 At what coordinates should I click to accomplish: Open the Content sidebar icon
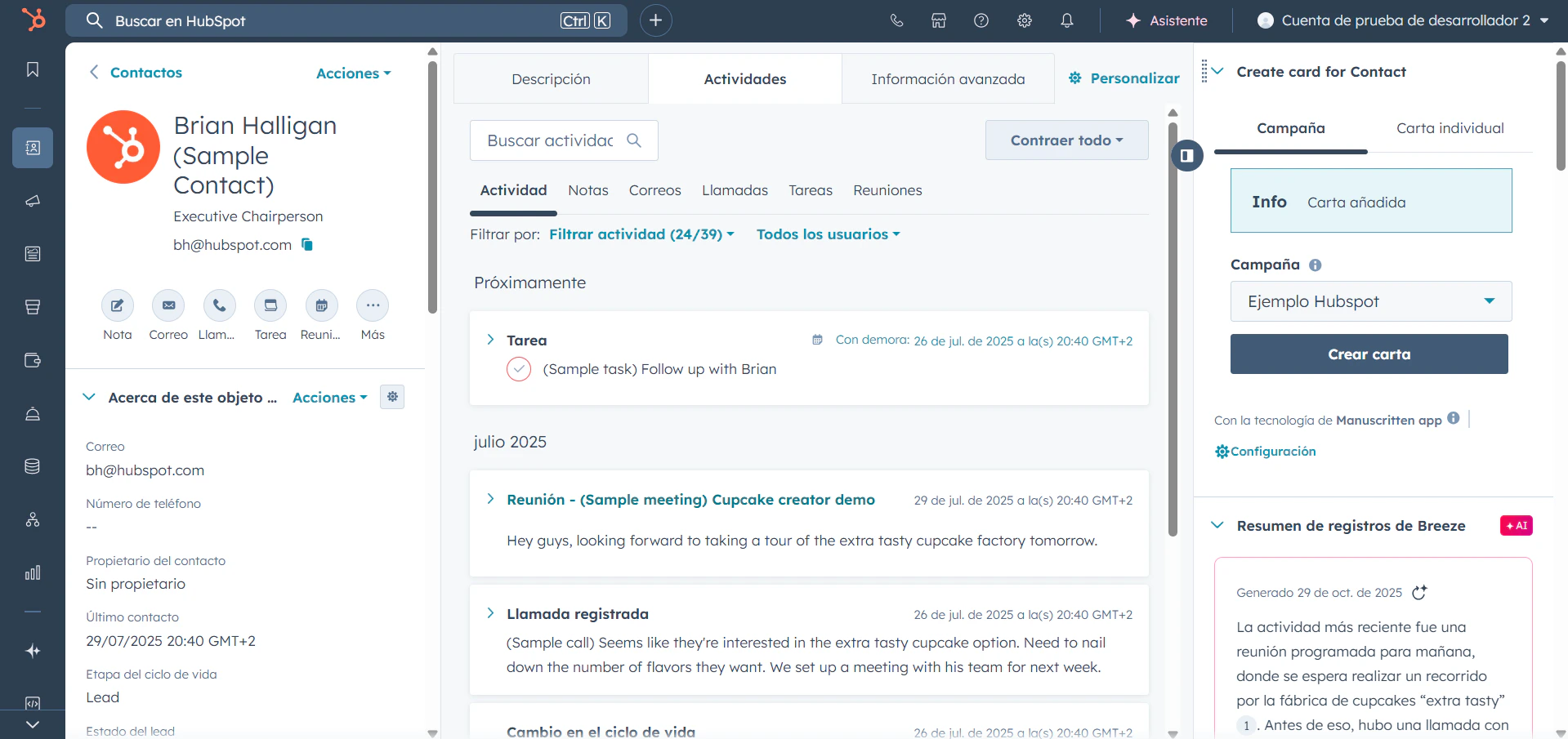point(33,254)
